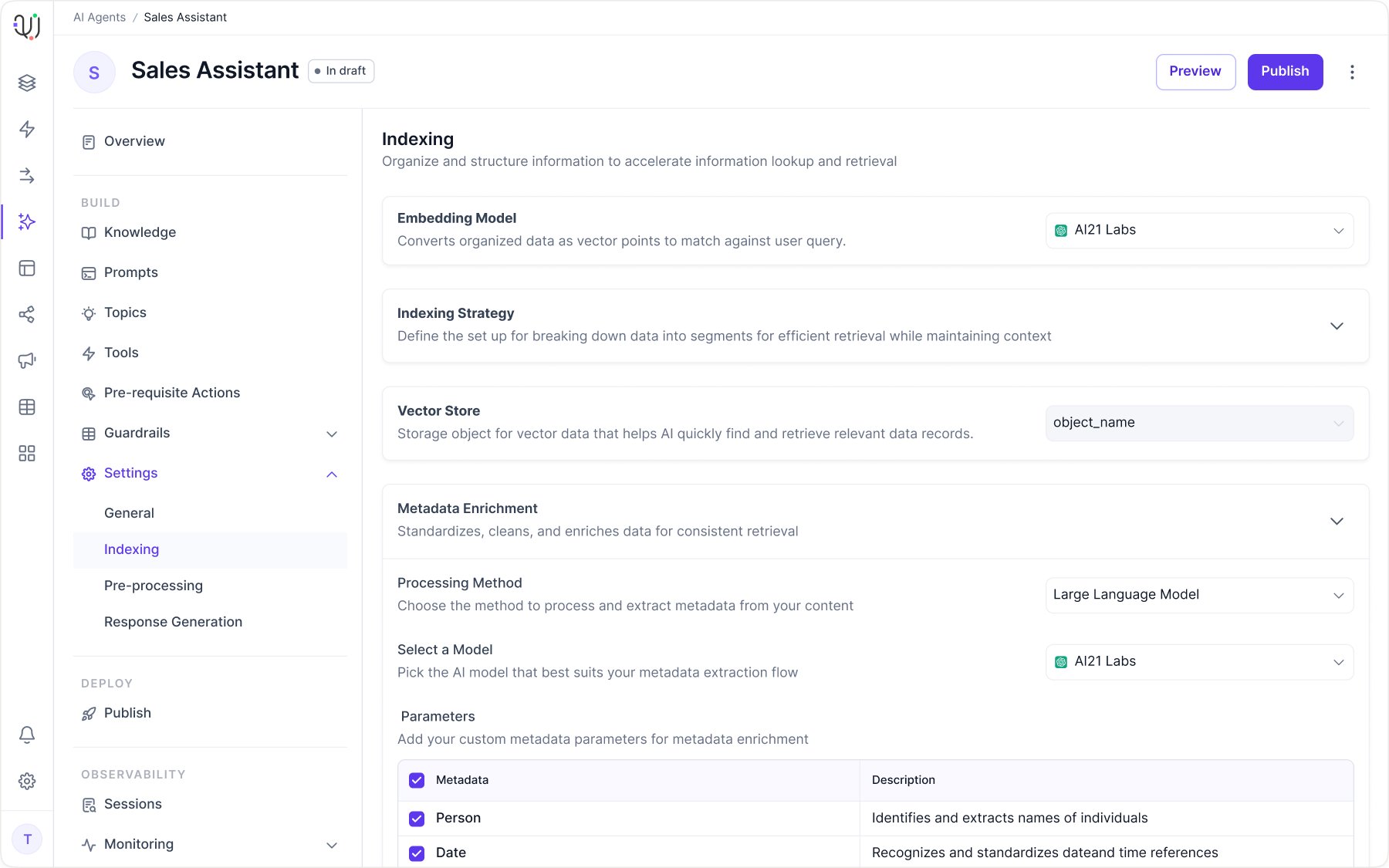Open the Processing Method dropdown

coord(1199,595)
